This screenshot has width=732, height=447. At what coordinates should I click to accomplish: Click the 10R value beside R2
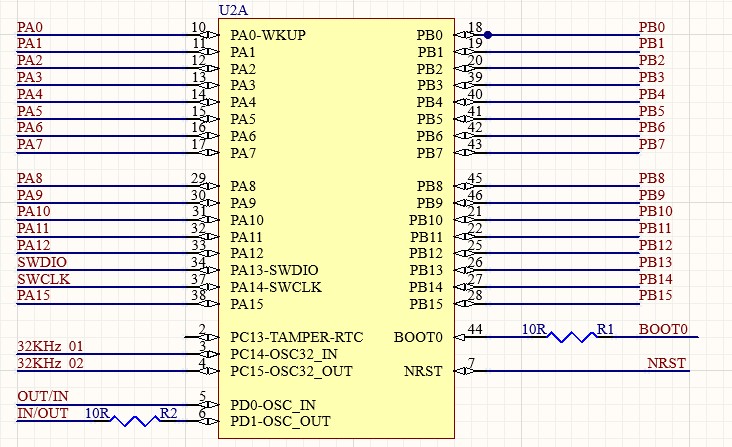(x=97, y=413)
